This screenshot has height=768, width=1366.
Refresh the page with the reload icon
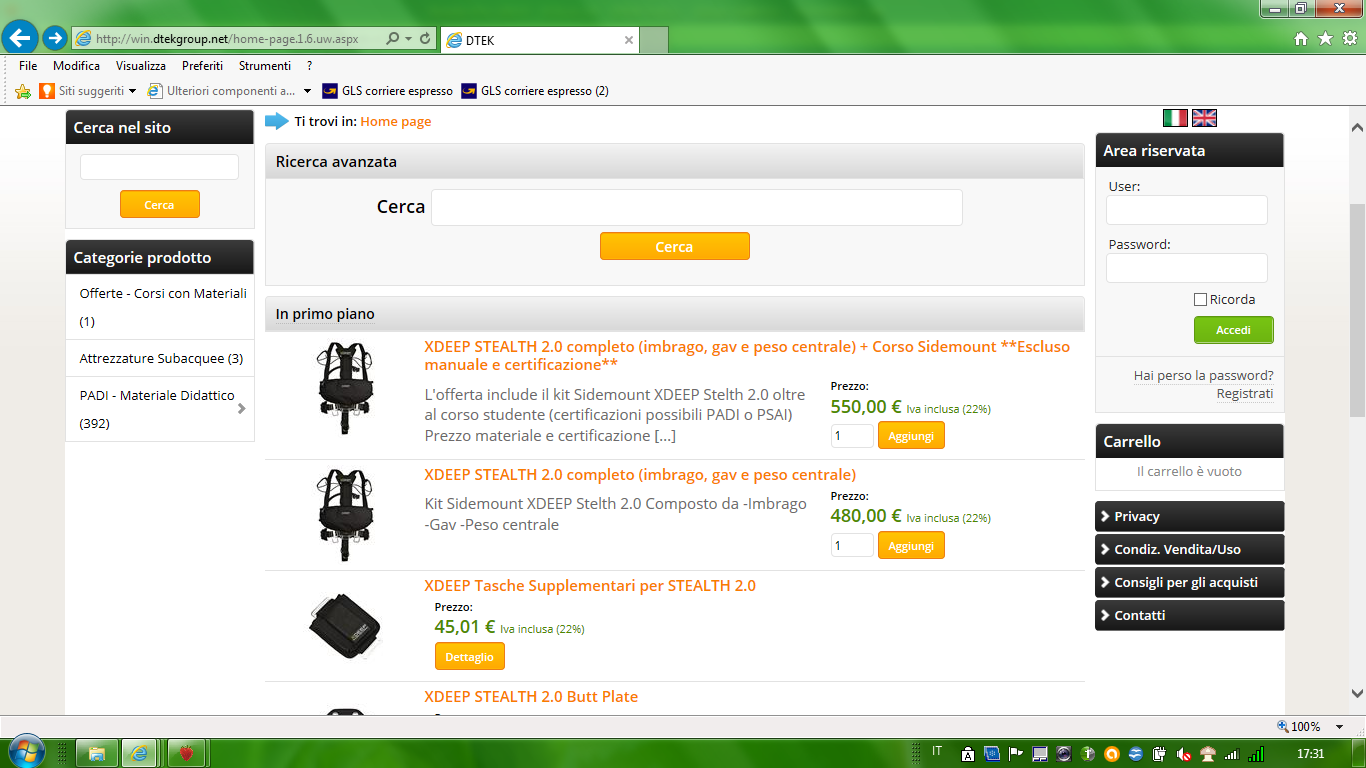pyautogui.click(x=426, y=39)
